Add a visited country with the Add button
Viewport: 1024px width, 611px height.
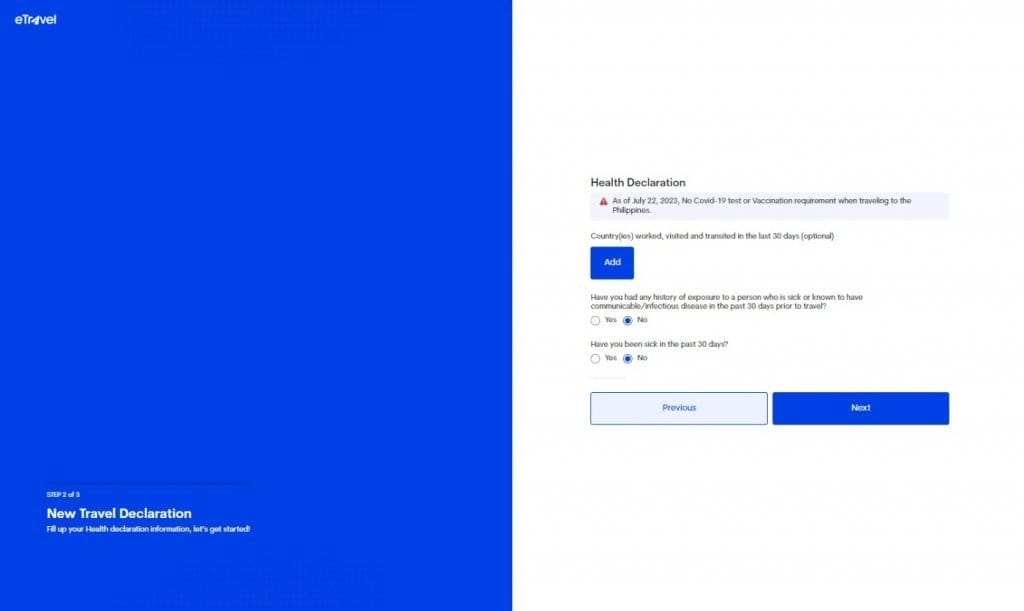point(612,262)
